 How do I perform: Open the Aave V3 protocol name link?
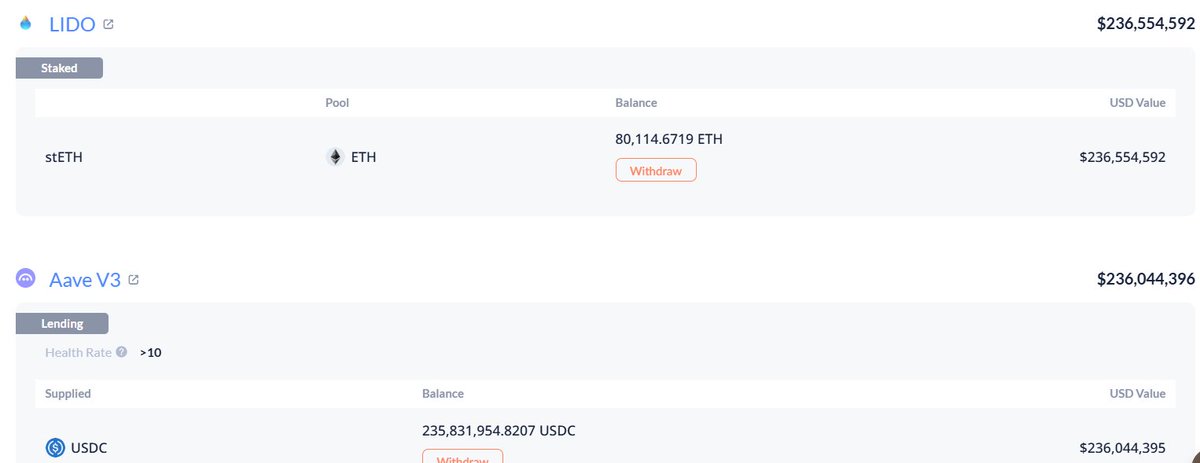pos(85,280)
